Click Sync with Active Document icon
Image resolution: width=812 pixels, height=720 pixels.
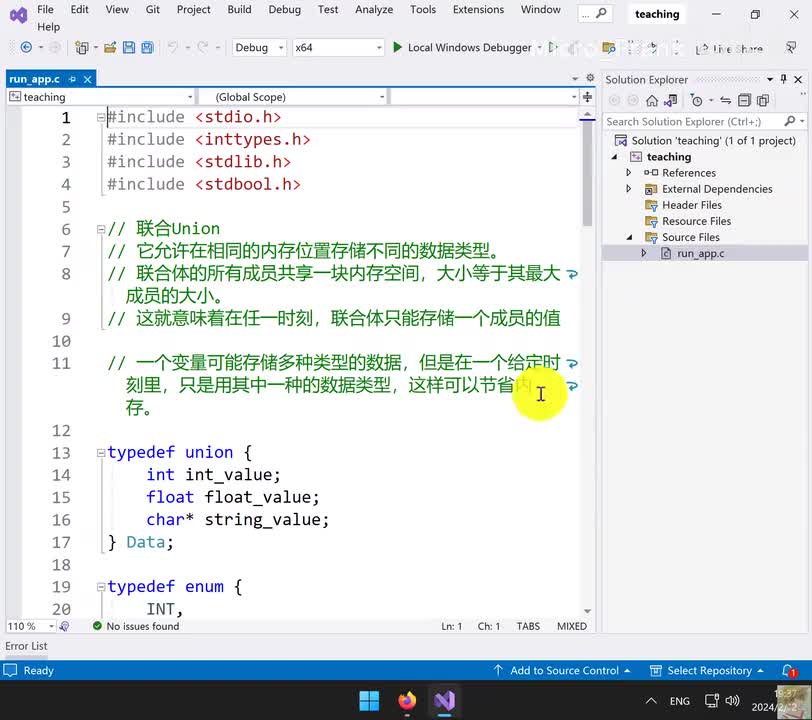tap(726, 100)
